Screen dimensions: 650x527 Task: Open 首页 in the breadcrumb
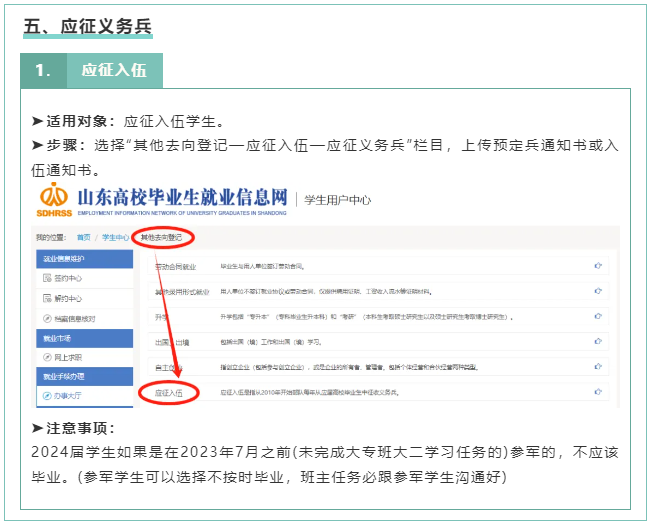(x=83, y=237)
